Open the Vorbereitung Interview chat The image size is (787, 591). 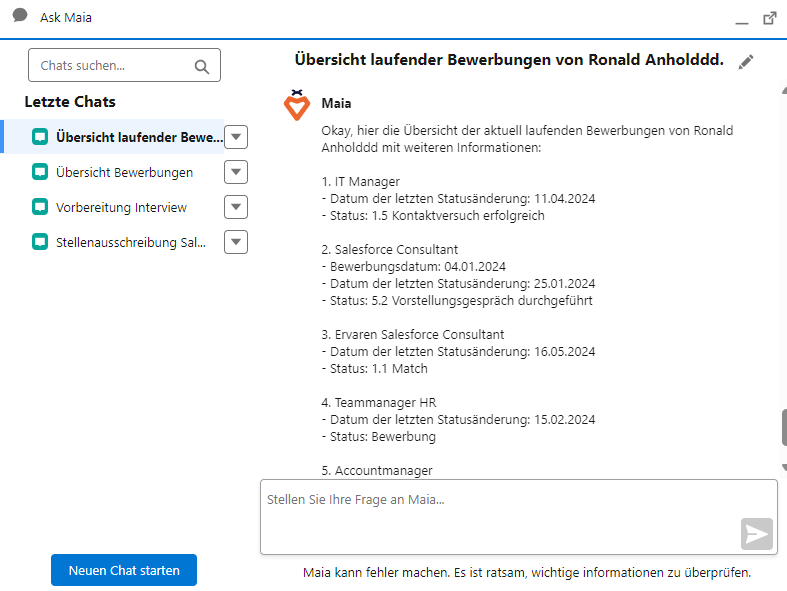[x=121, y=207]
